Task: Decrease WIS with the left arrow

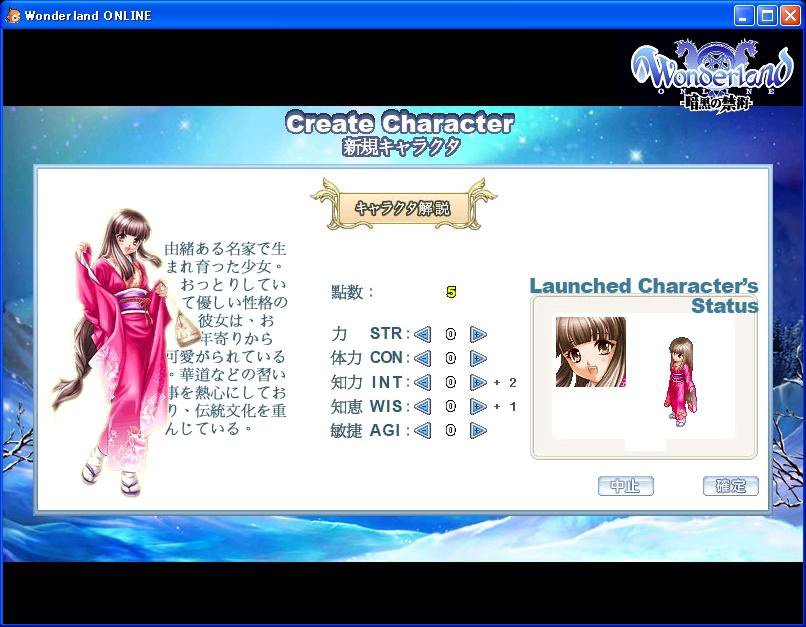Action: [423, 407]
